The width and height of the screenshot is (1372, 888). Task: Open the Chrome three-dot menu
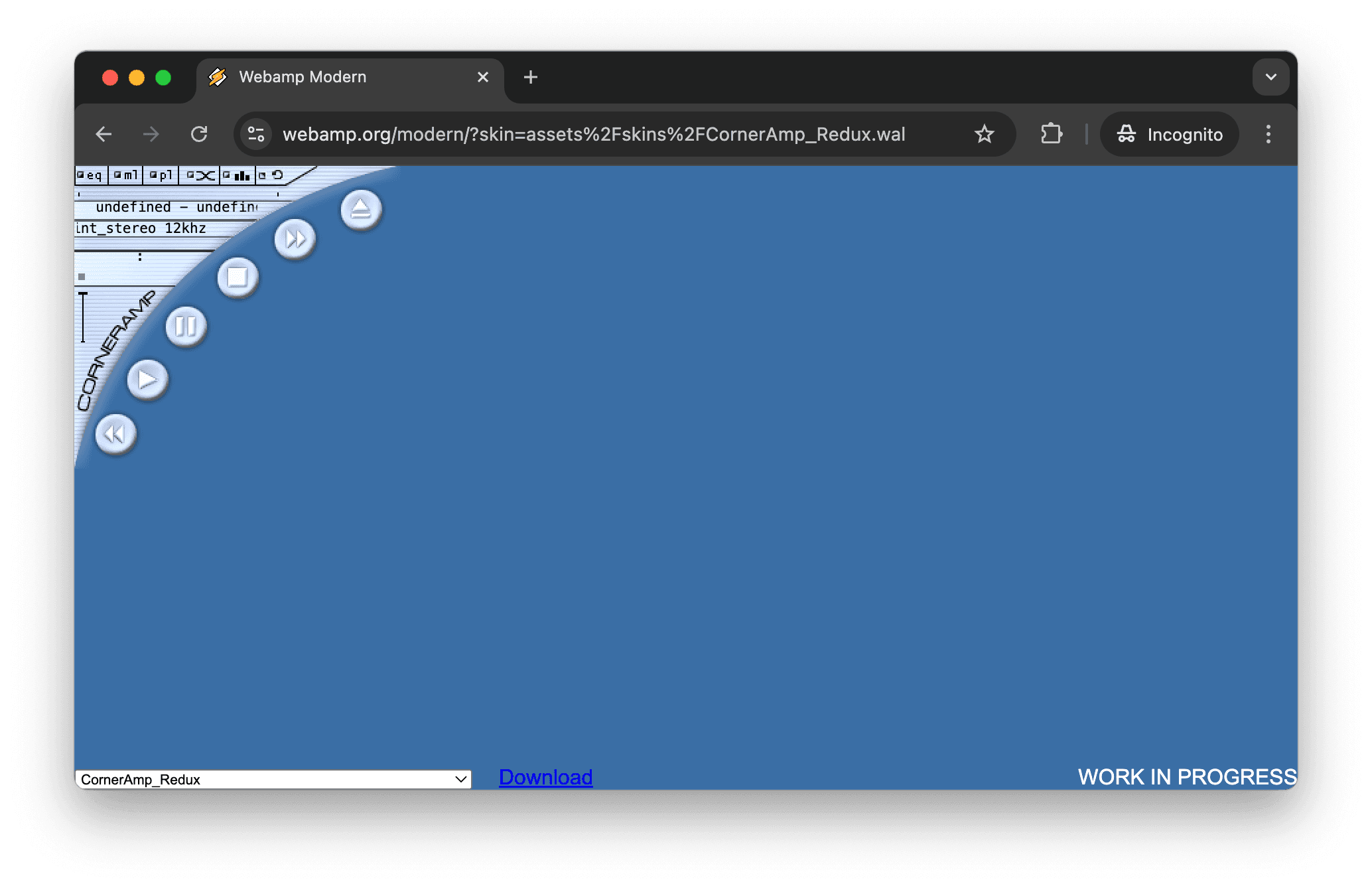[1268, 134]
